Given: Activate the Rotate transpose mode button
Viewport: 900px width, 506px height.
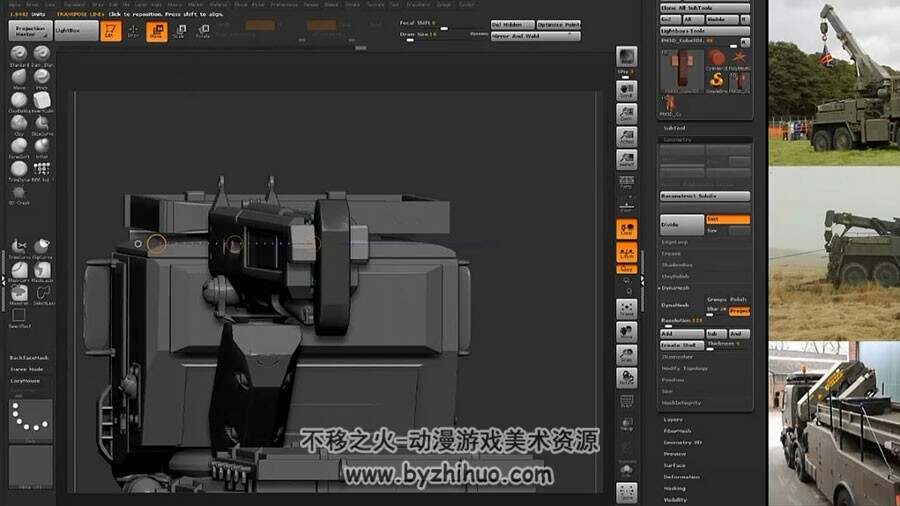Looking at the screenshot, I should 203,31.
